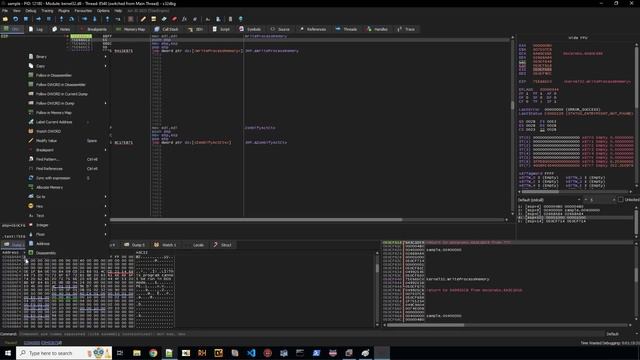
Task: Open the Locals tab
Action: tap(195, 245)
